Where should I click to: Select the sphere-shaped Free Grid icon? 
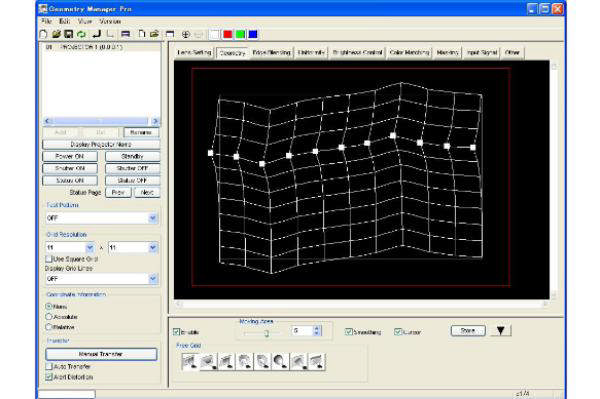pos(280,362)
